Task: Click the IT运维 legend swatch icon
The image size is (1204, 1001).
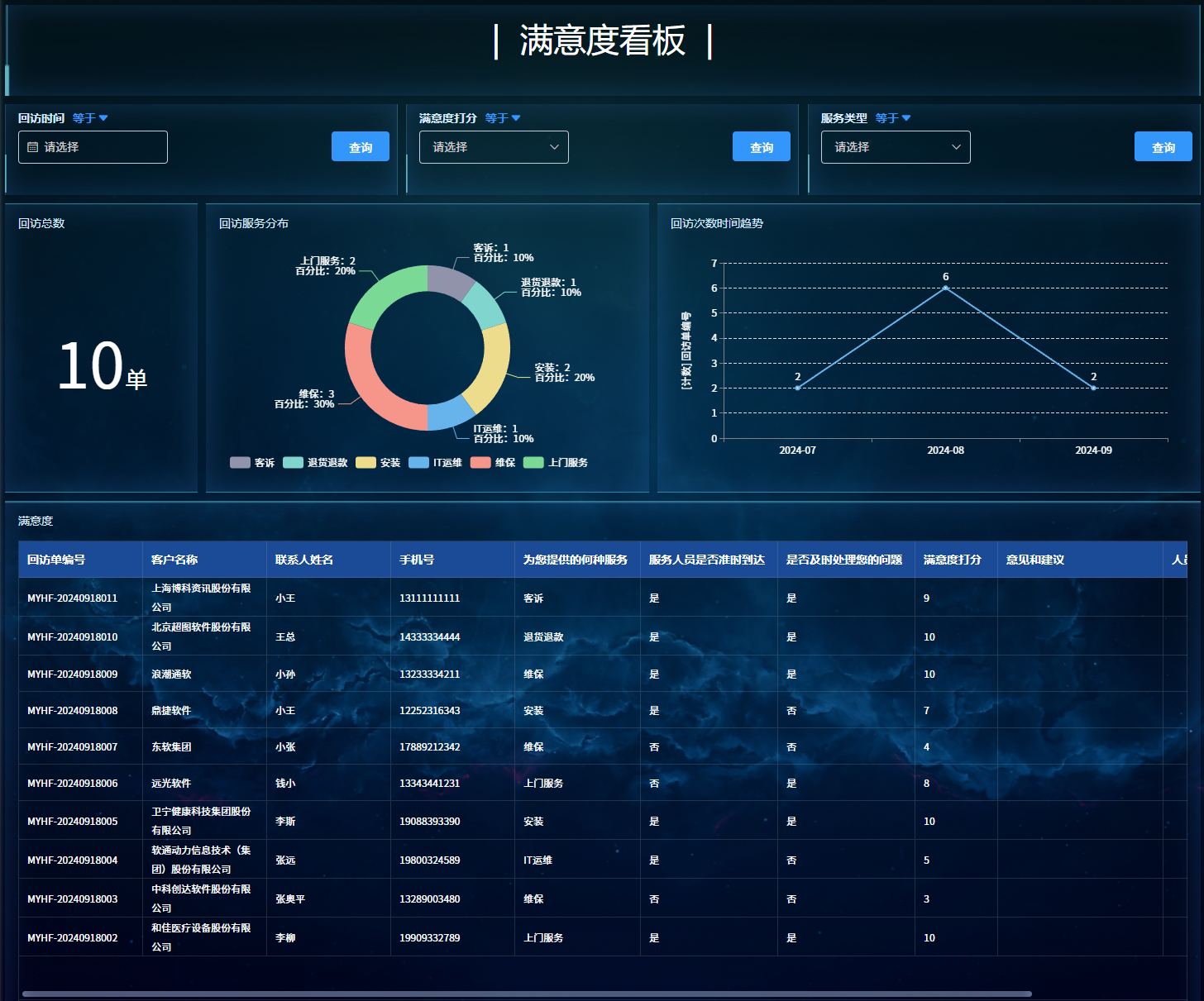Action: coord(418,463)
